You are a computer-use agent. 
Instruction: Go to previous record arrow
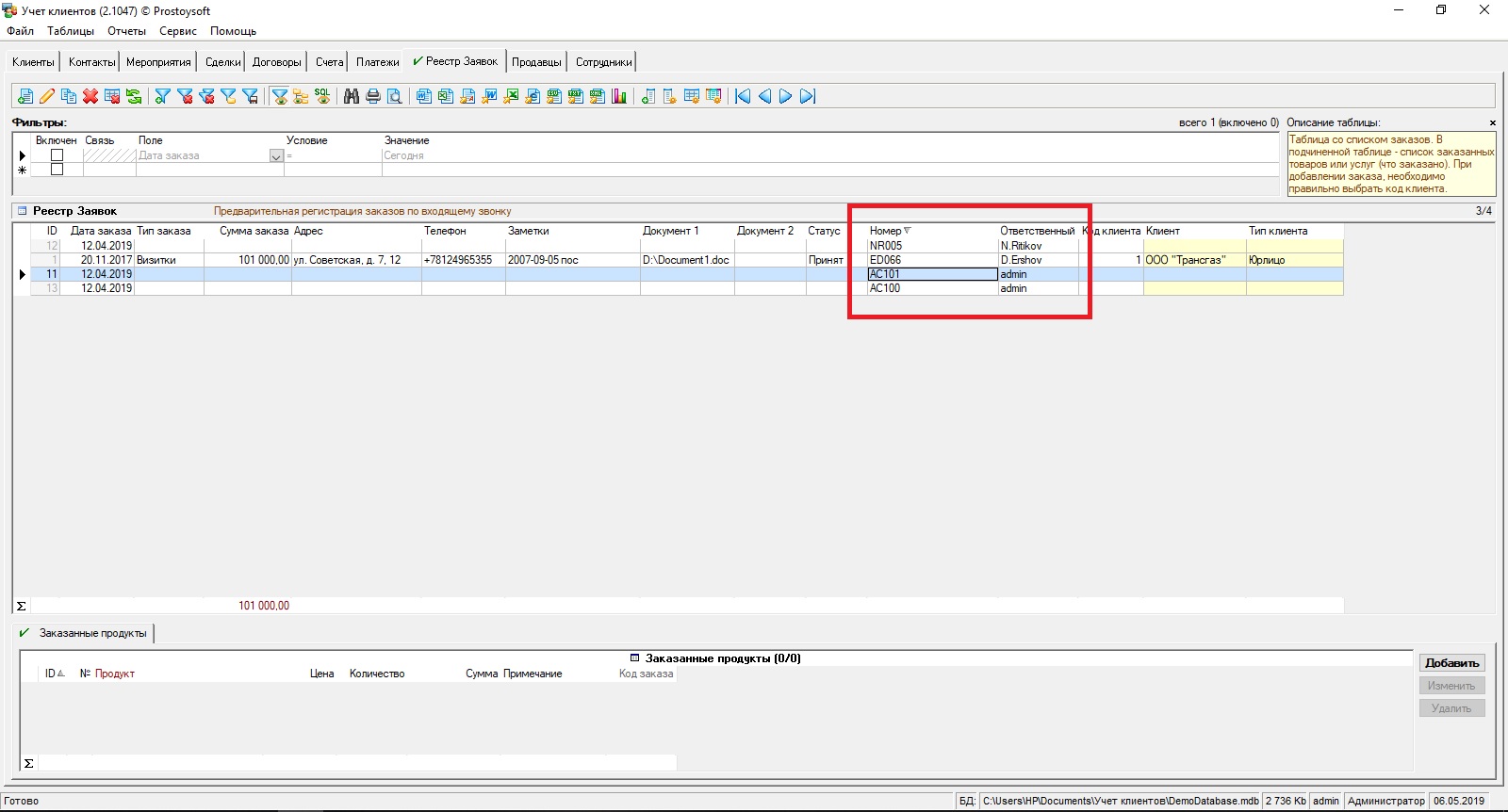click(x=764, y=96)
